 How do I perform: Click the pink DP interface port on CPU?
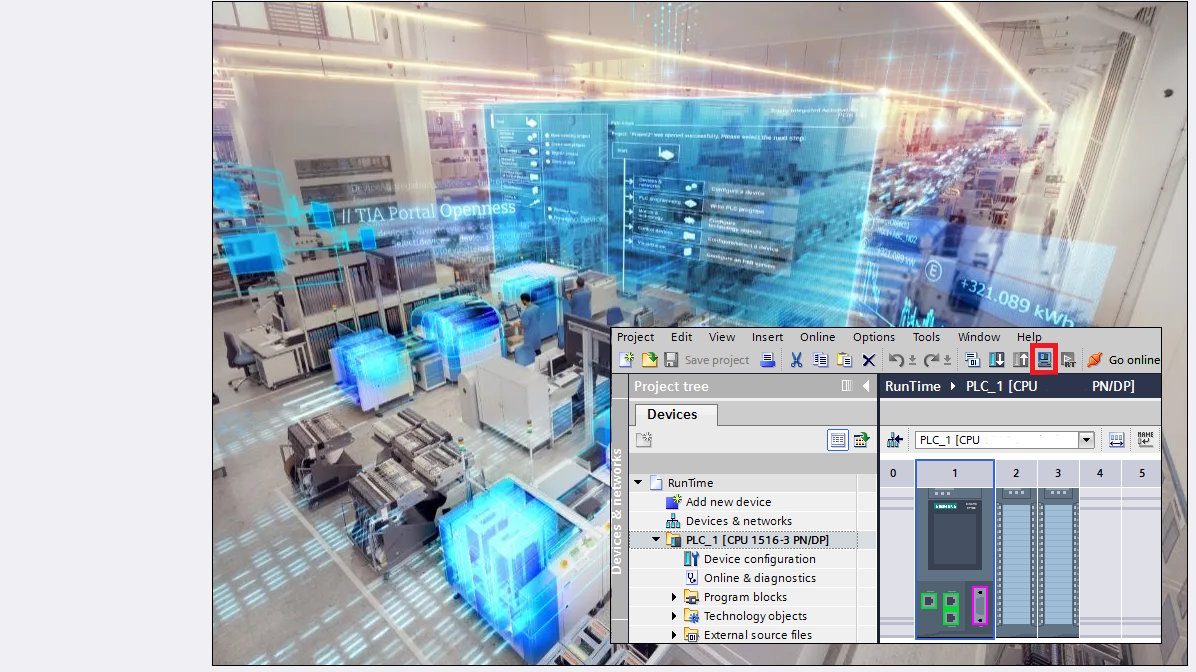(980, 606)
